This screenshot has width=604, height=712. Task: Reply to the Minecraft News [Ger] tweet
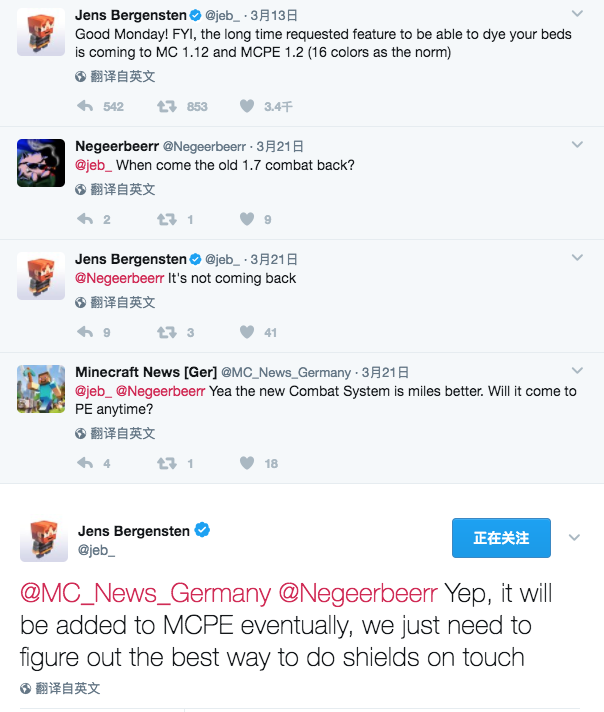85,463
